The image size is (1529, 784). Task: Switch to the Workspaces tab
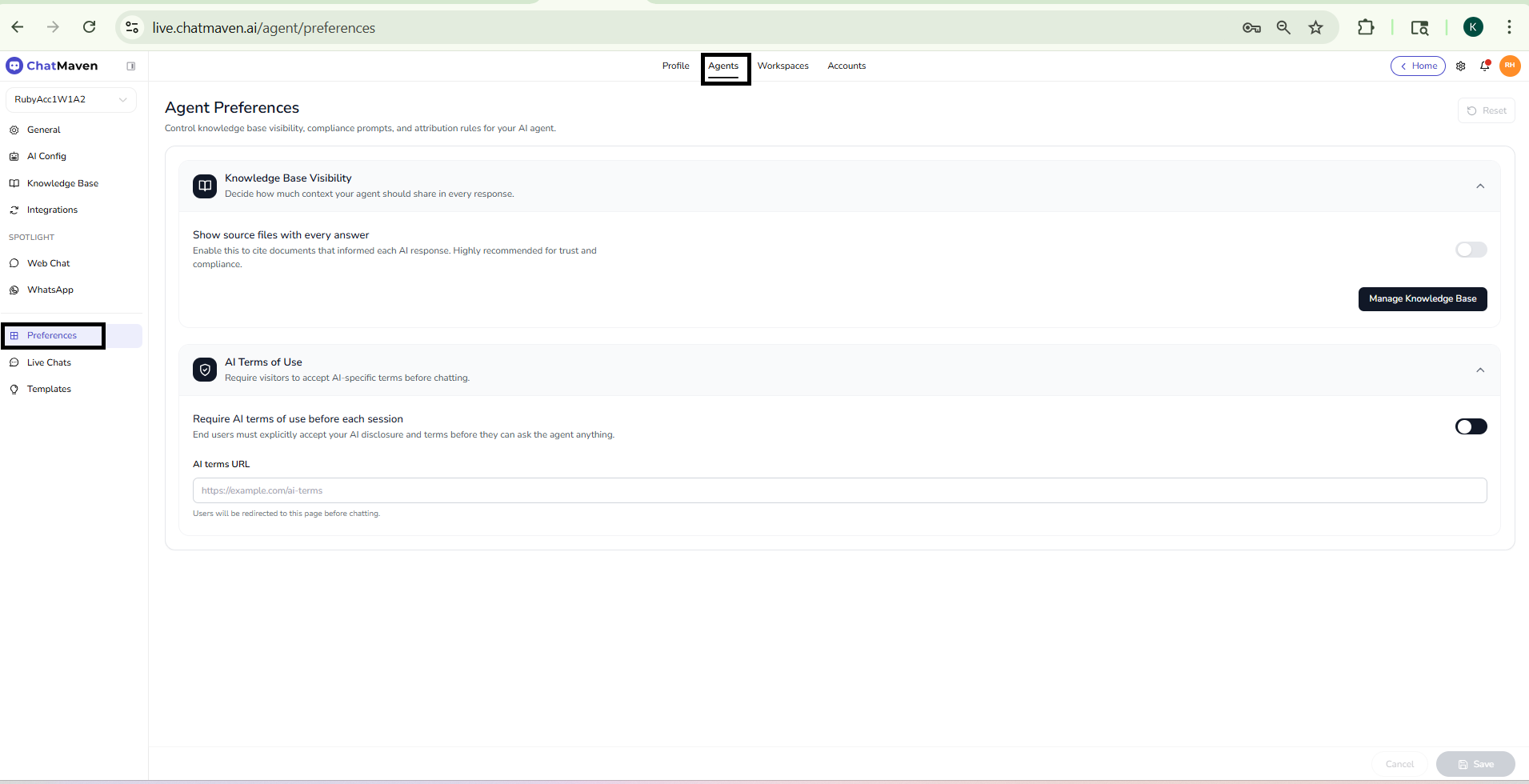(783, 66)
